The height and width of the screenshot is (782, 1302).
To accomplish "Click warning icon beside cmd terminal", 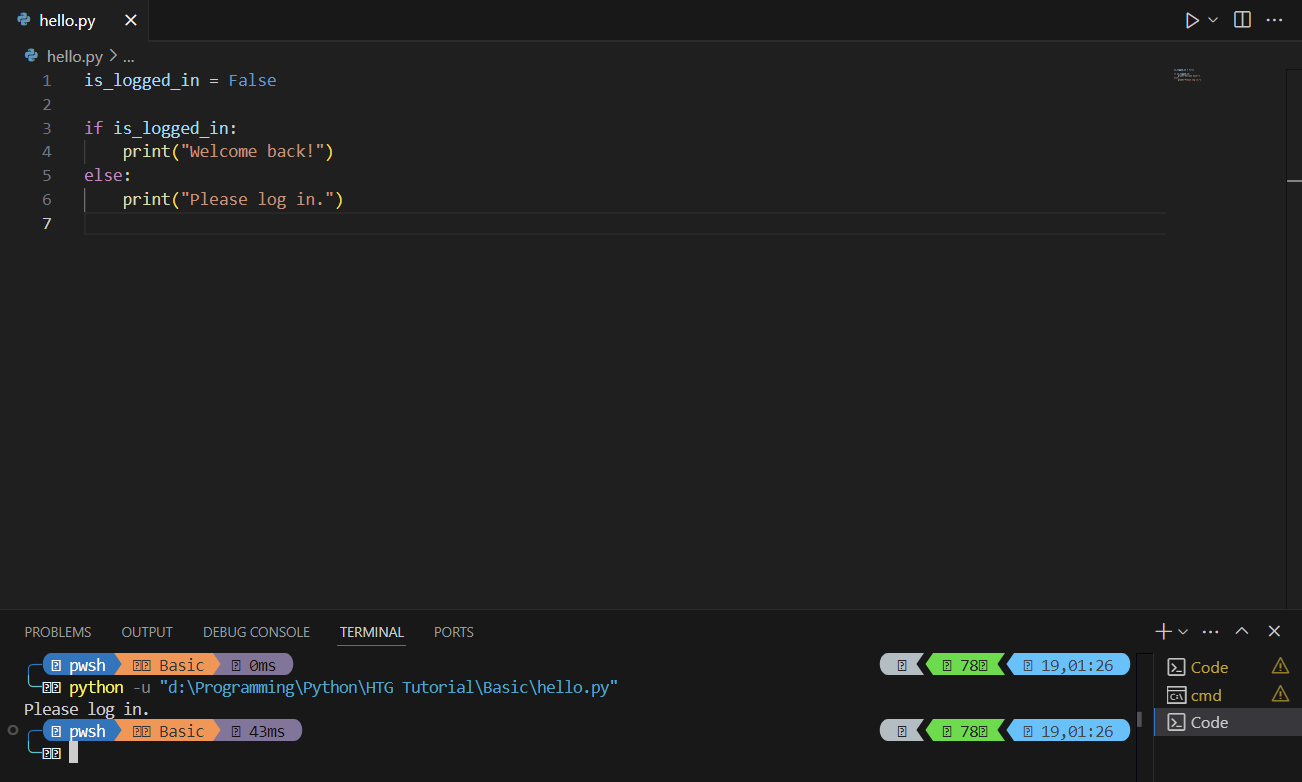I will [x=1280, y=694].
